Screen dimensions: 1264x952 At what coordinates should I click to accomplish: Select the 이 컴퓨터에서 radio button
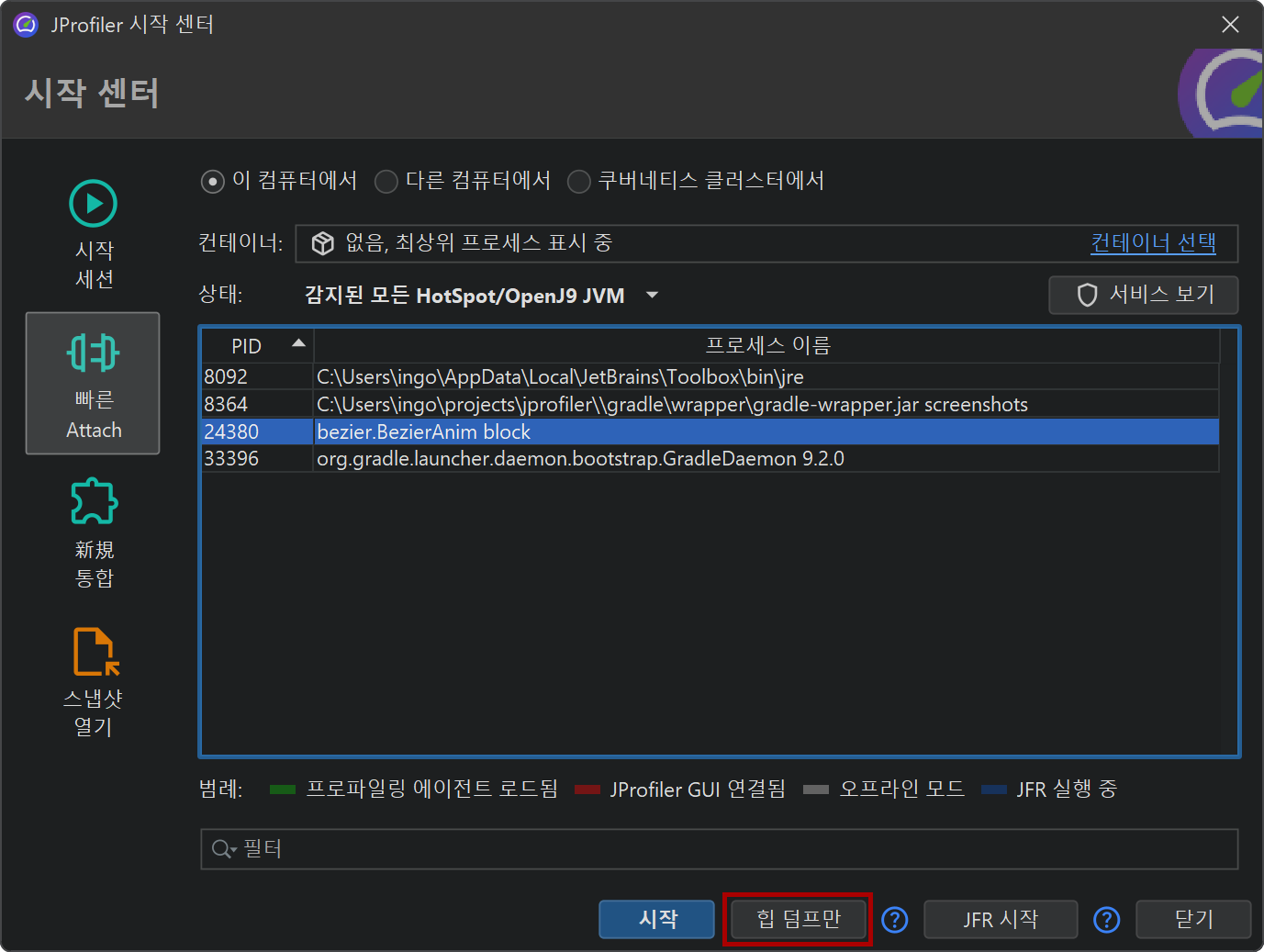pyautogui.click(x=213, y=182)
